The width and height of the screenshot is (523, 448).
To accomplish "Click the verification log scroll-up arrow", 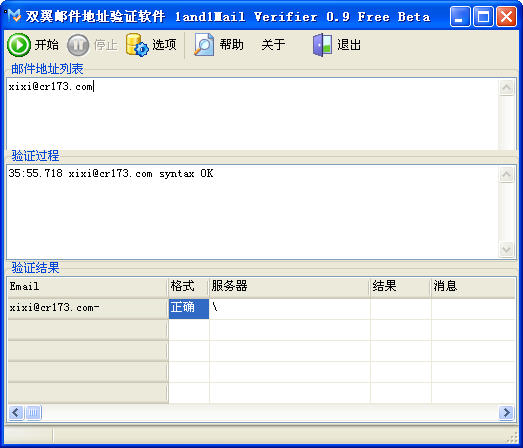I will point(506,174).
